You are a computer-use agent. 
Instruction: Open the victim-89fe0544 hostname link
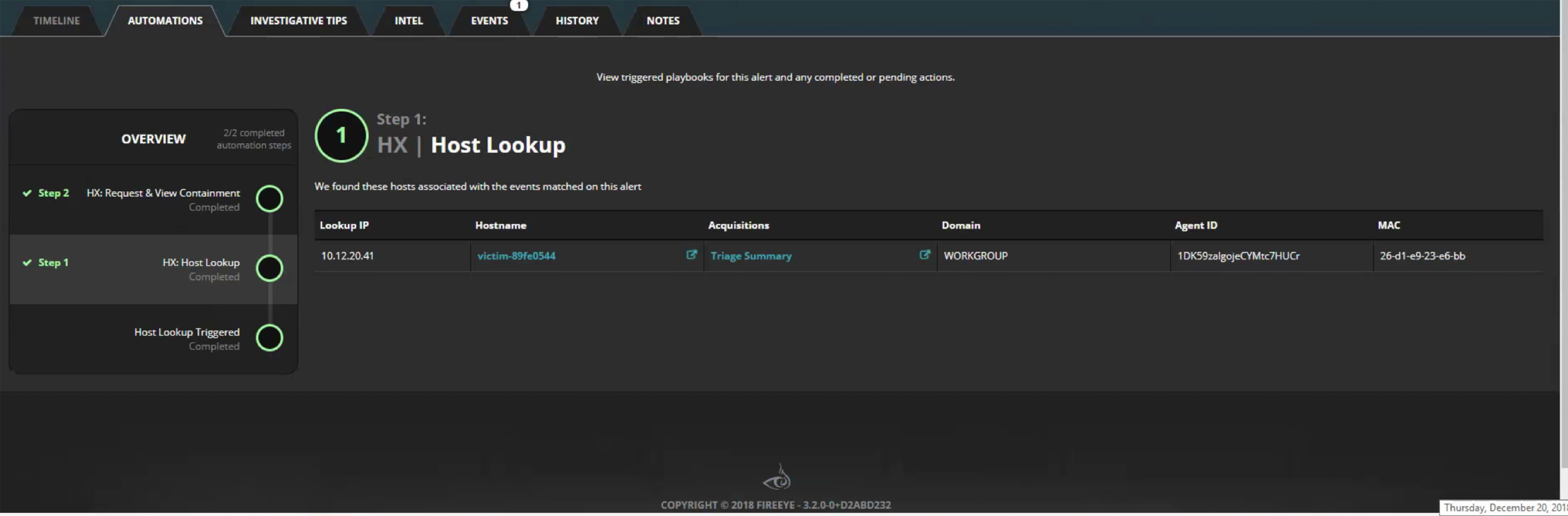coord(516,256)
